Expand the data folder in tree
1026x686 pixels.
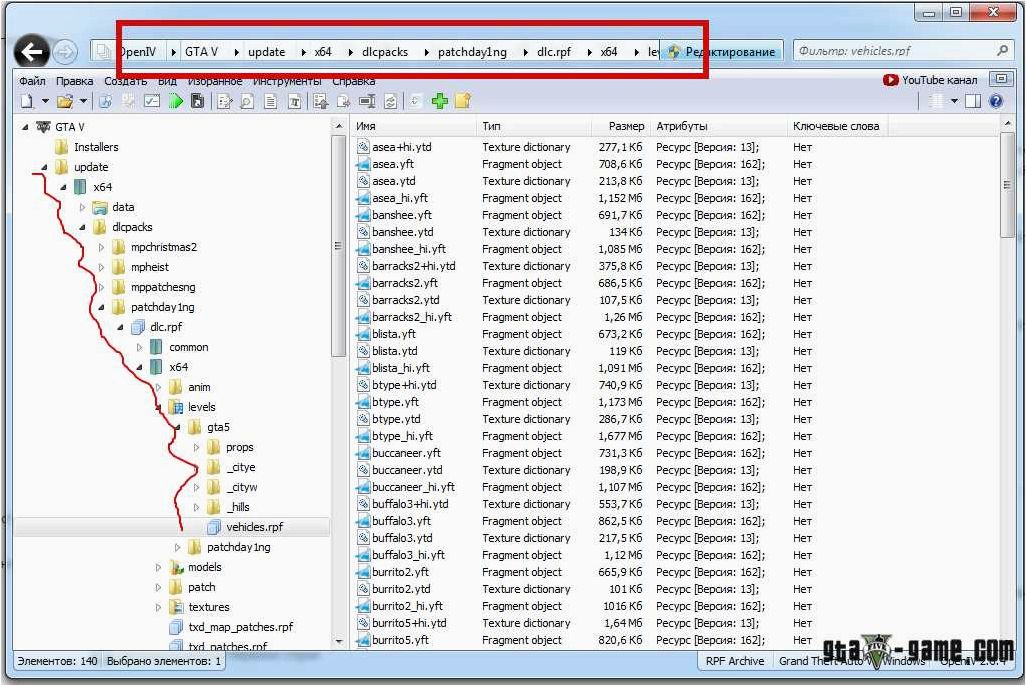[82, 208]
